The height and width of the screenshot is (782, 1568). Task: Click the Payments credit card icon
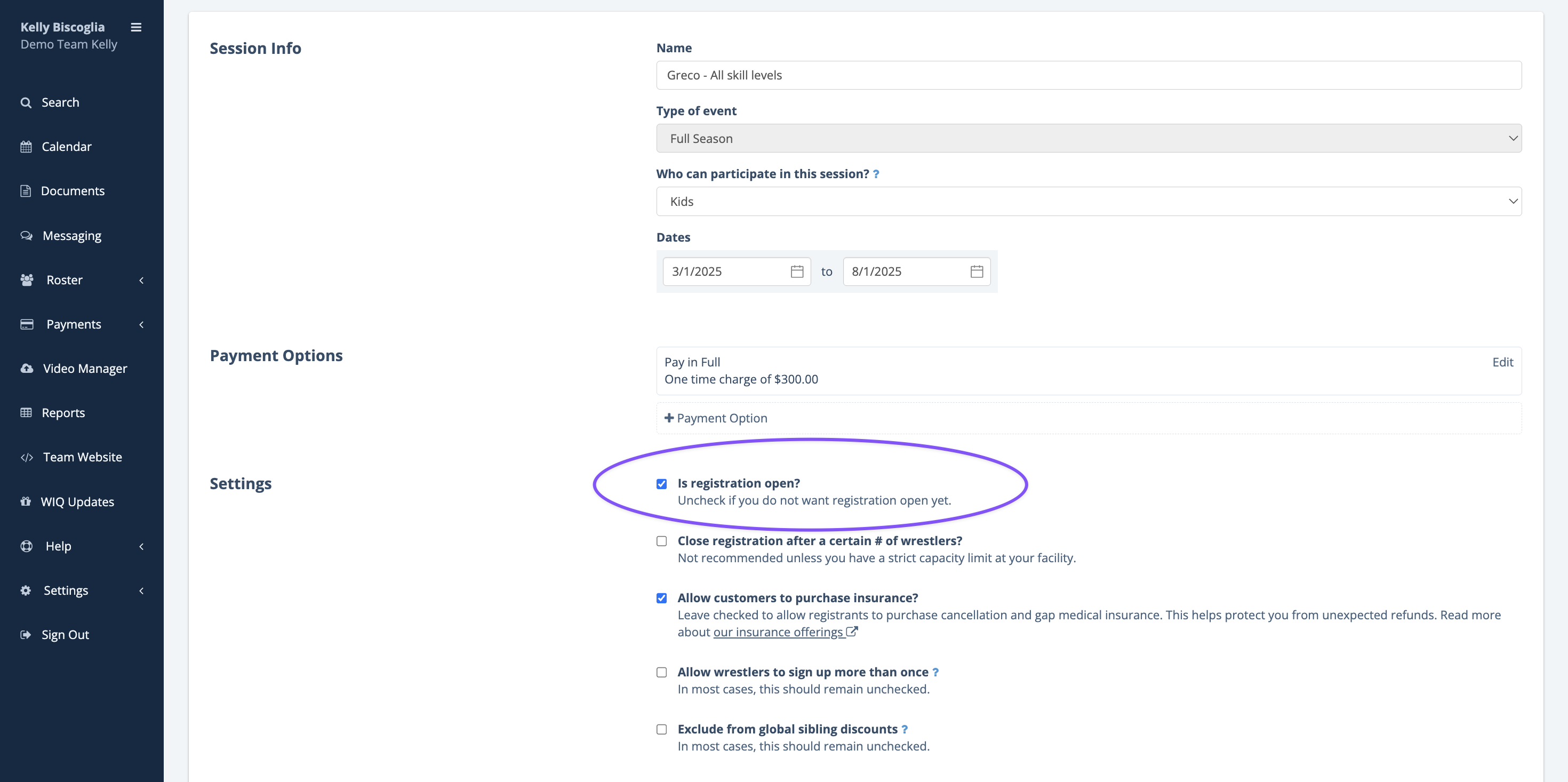(27, 325)
